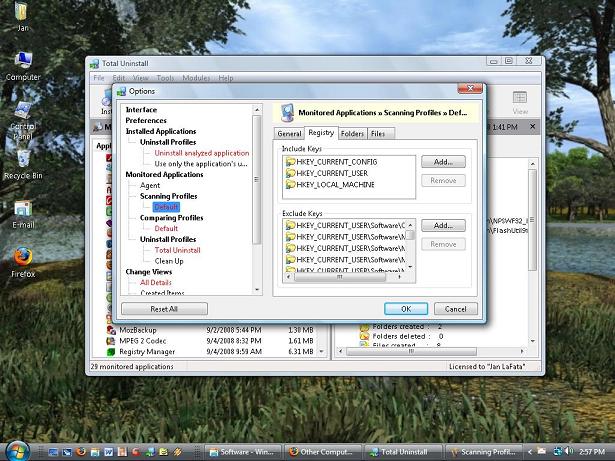Select Agent in the options tree

click(x=150, y=185)
